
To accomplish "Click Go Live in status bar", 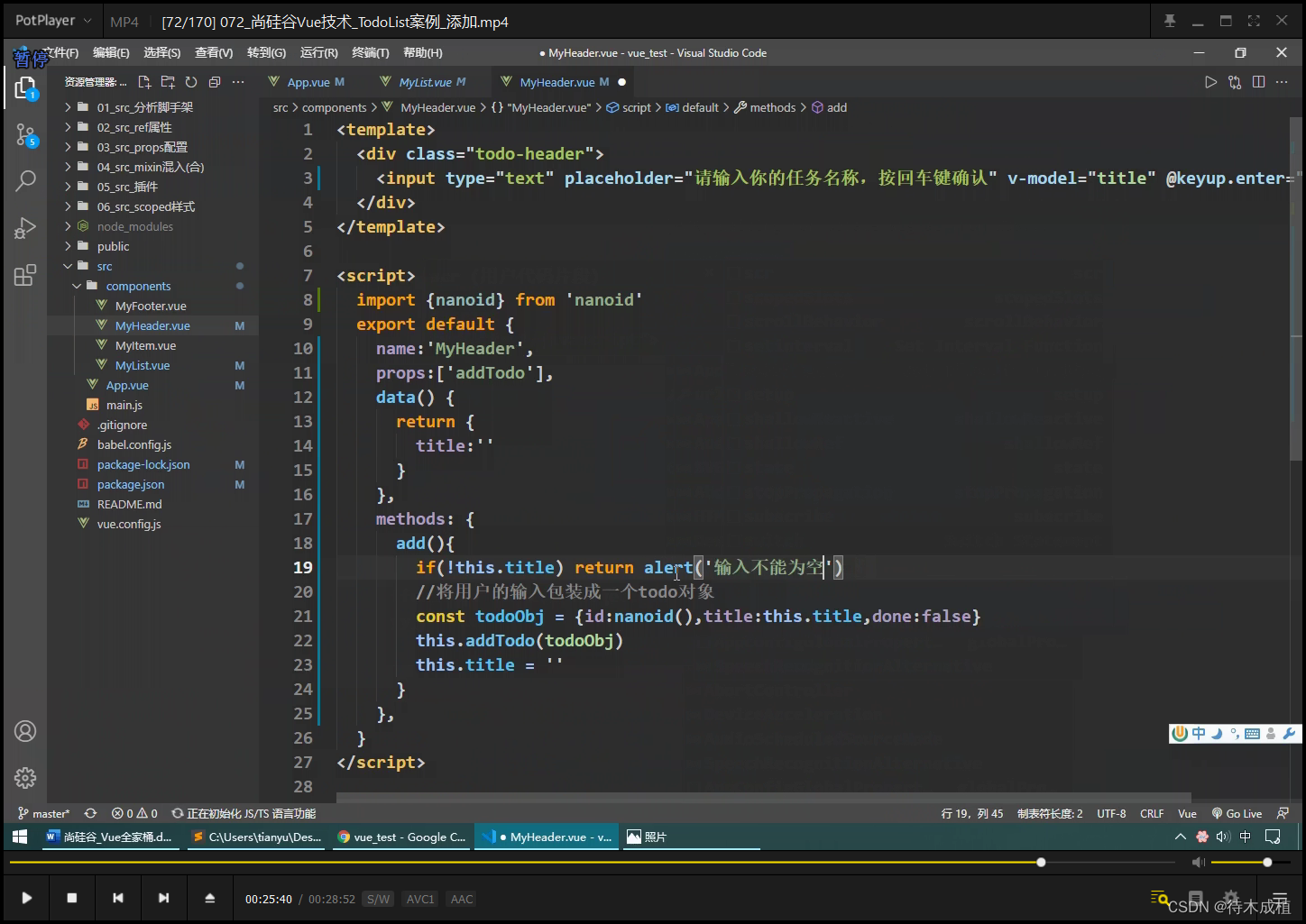I will point(1237,813).
